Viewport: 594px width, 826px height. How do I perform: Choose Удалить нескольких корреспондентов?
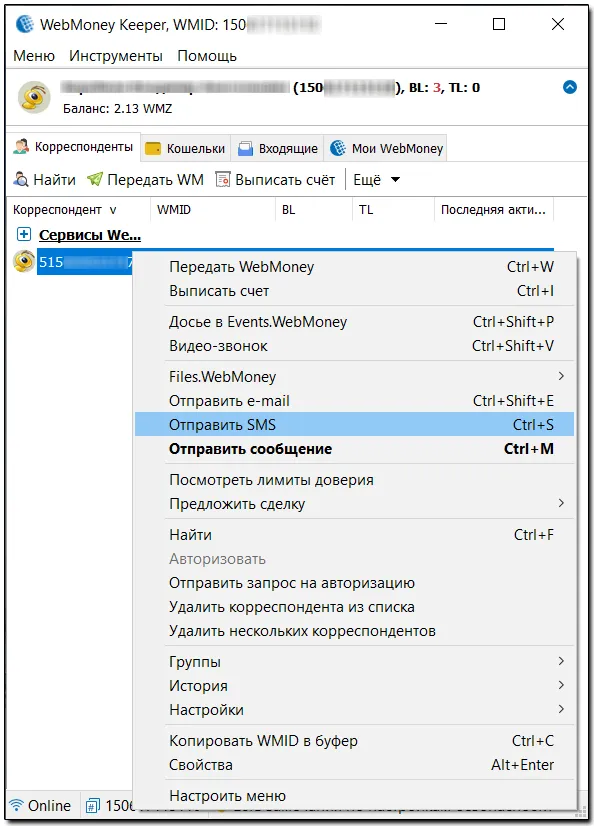(354, 631)
